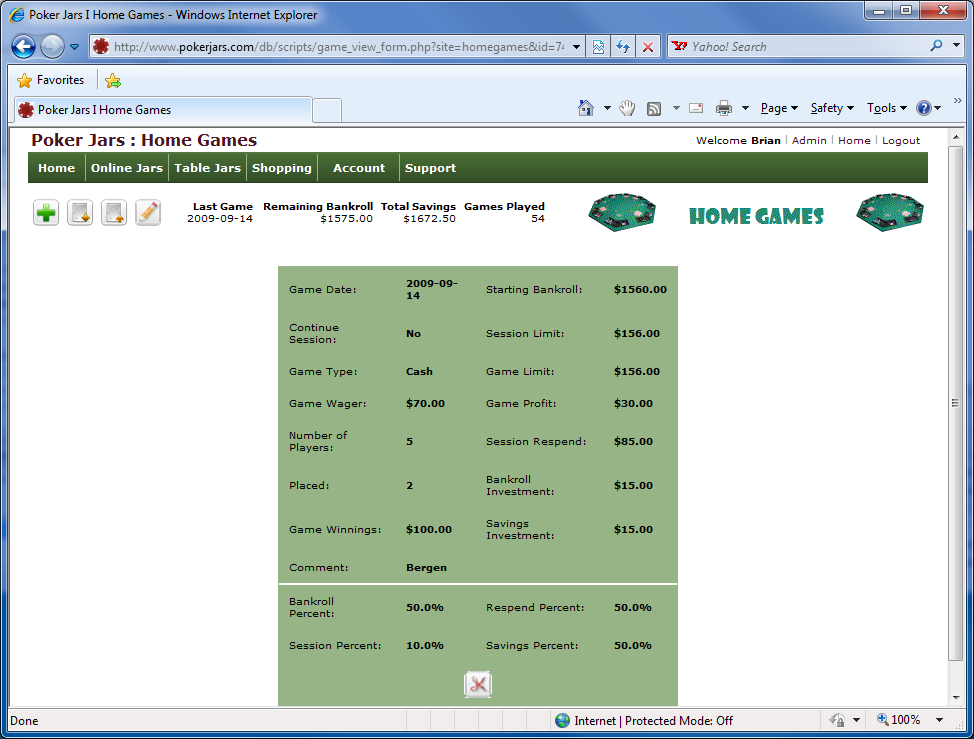The image size is (974, 739).
Task: Open the Home icon dropdown arrow
Action: [x=607, y=108]
